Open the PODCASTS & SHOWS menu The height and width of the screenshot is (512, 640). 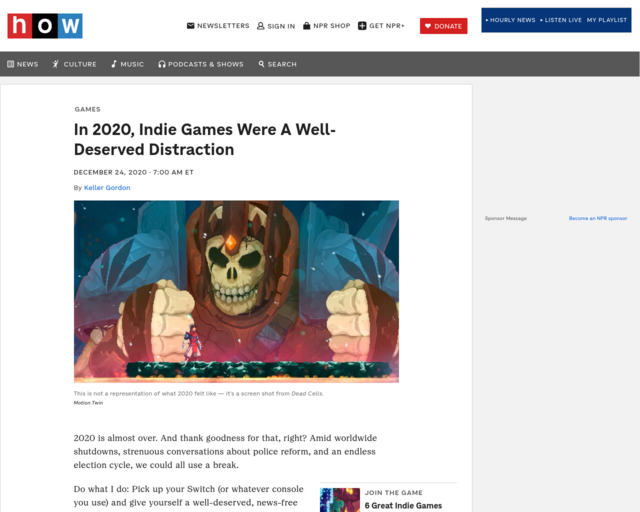(x=206, y=64)
